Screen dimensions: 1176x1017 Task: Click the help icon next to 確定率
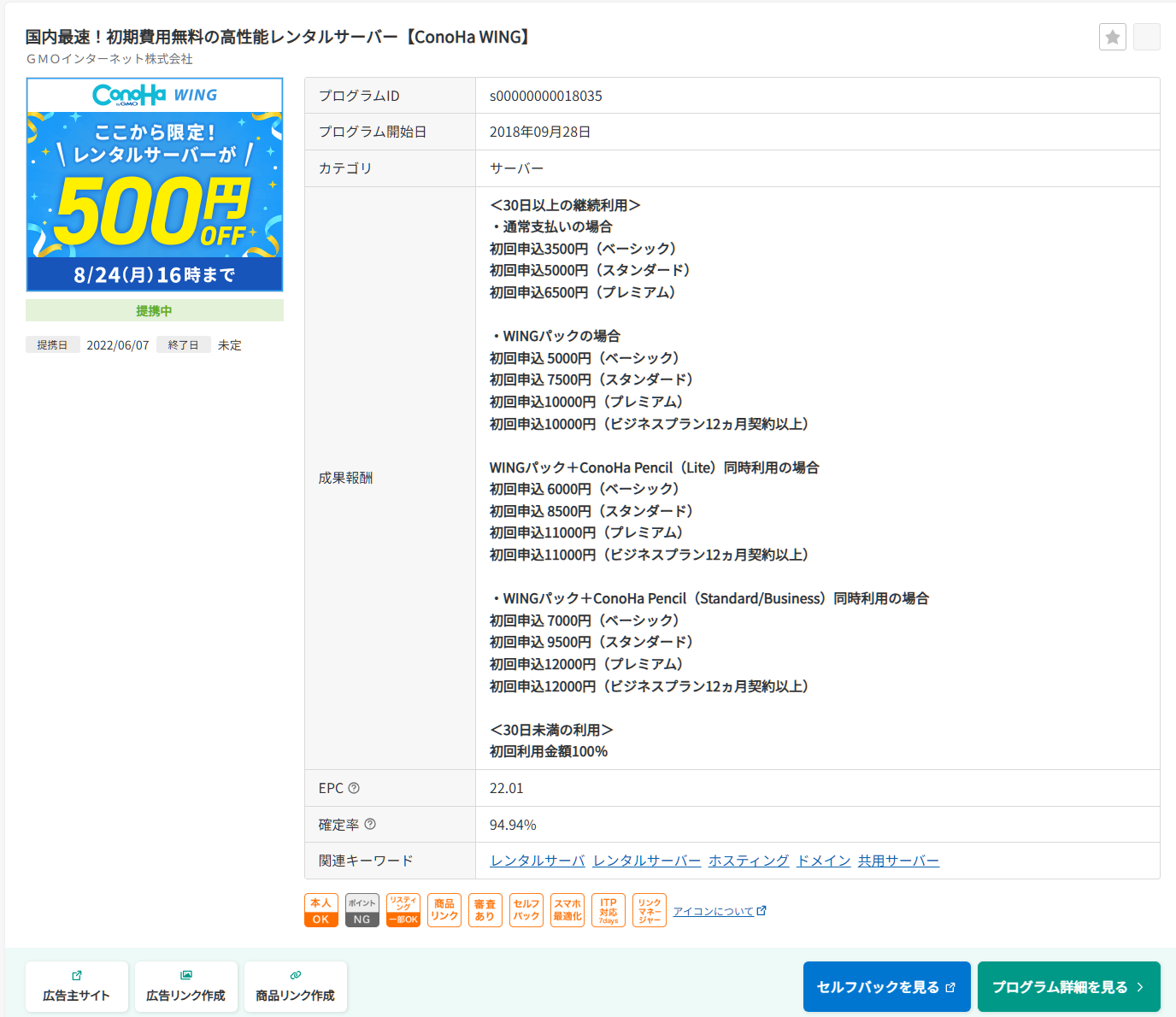coord(370,824)
